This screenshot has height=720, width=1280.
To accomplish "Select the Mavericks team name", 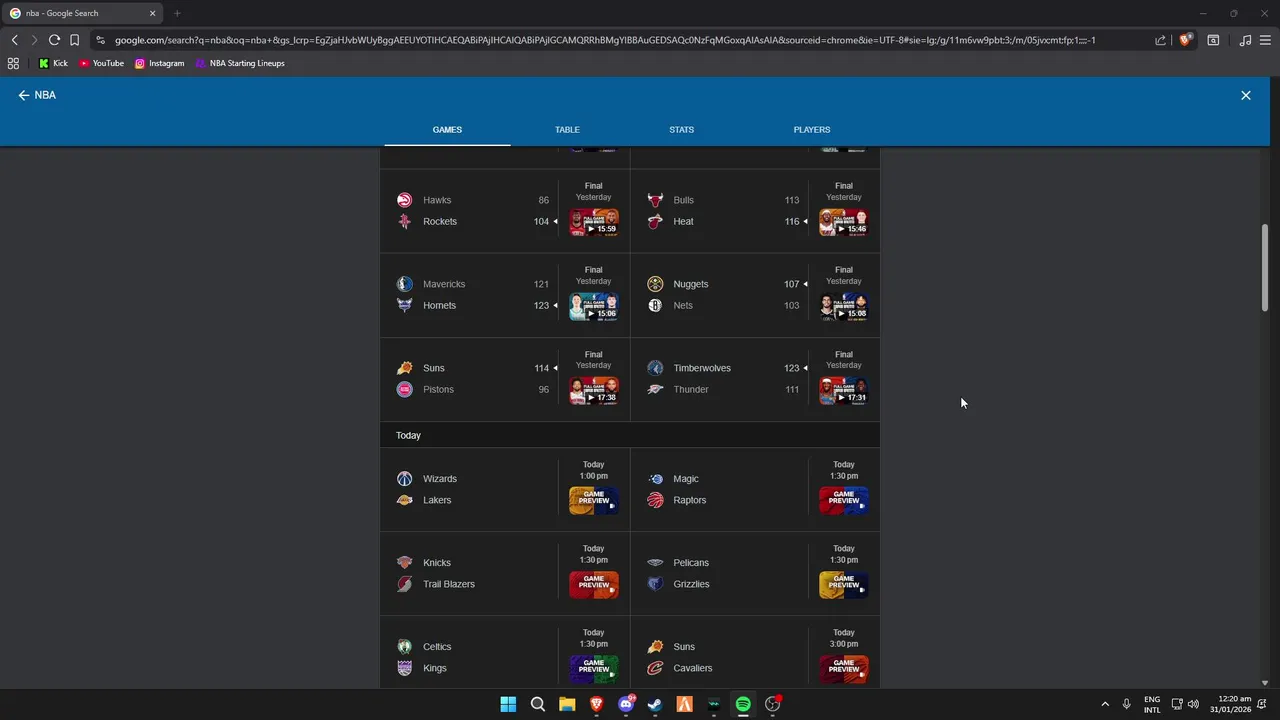I will coord(444,284).
